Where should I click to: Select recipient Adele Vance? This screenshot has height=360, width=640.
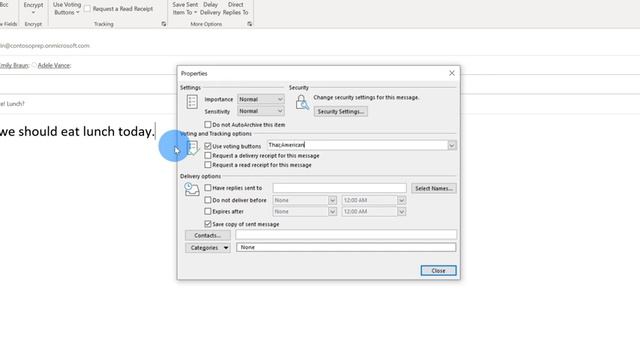click(x=54, y=65)
